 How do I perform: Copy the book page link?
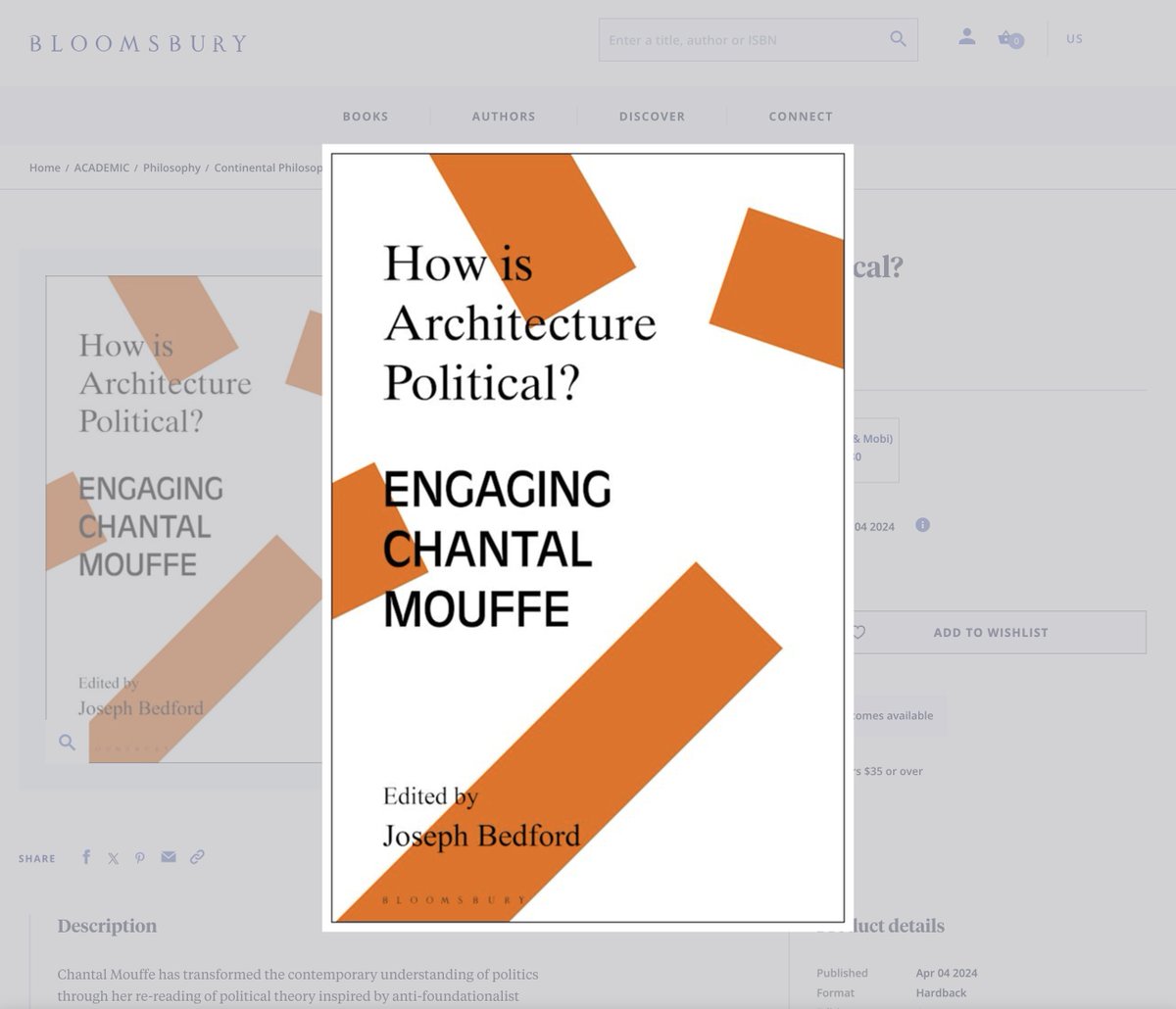pos(196,857)
